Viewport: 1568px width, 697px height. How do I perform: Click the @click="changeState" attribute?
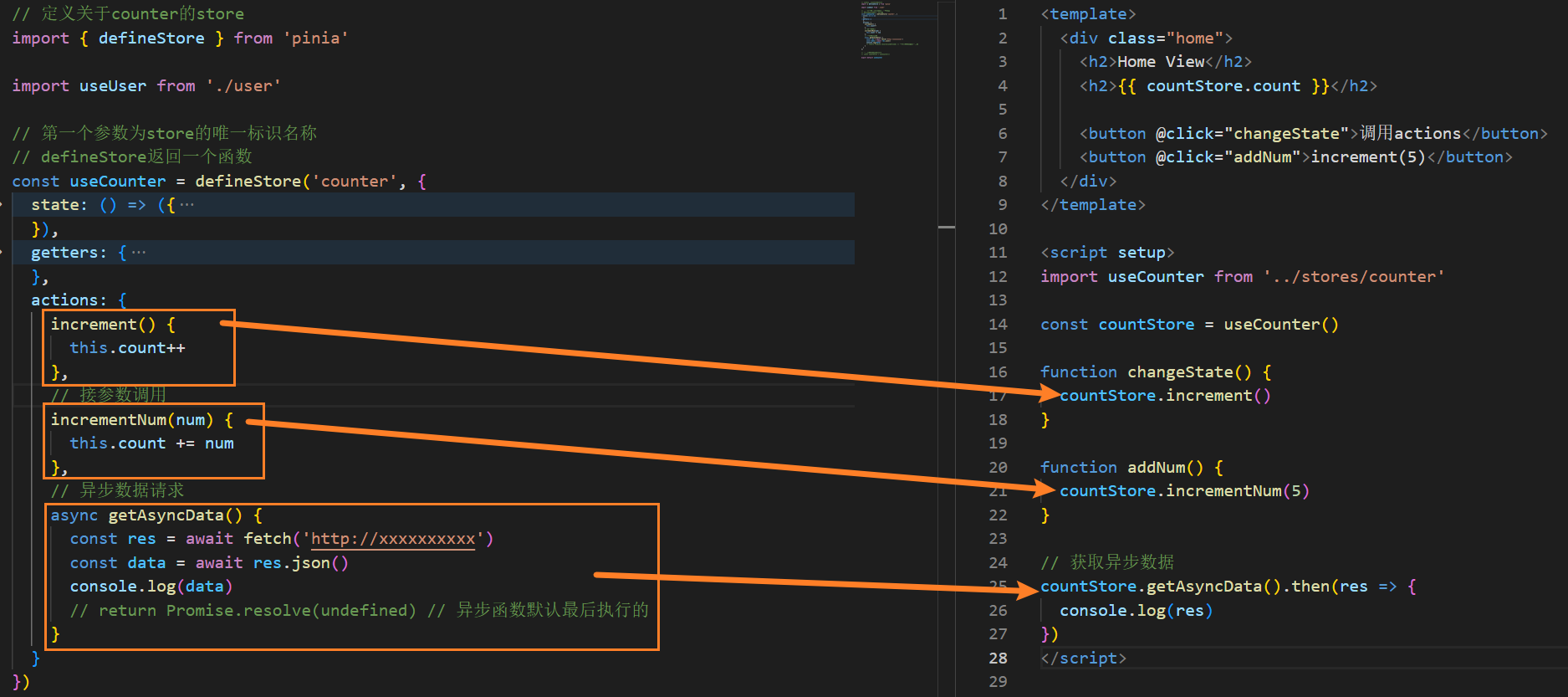point(1253,134)
